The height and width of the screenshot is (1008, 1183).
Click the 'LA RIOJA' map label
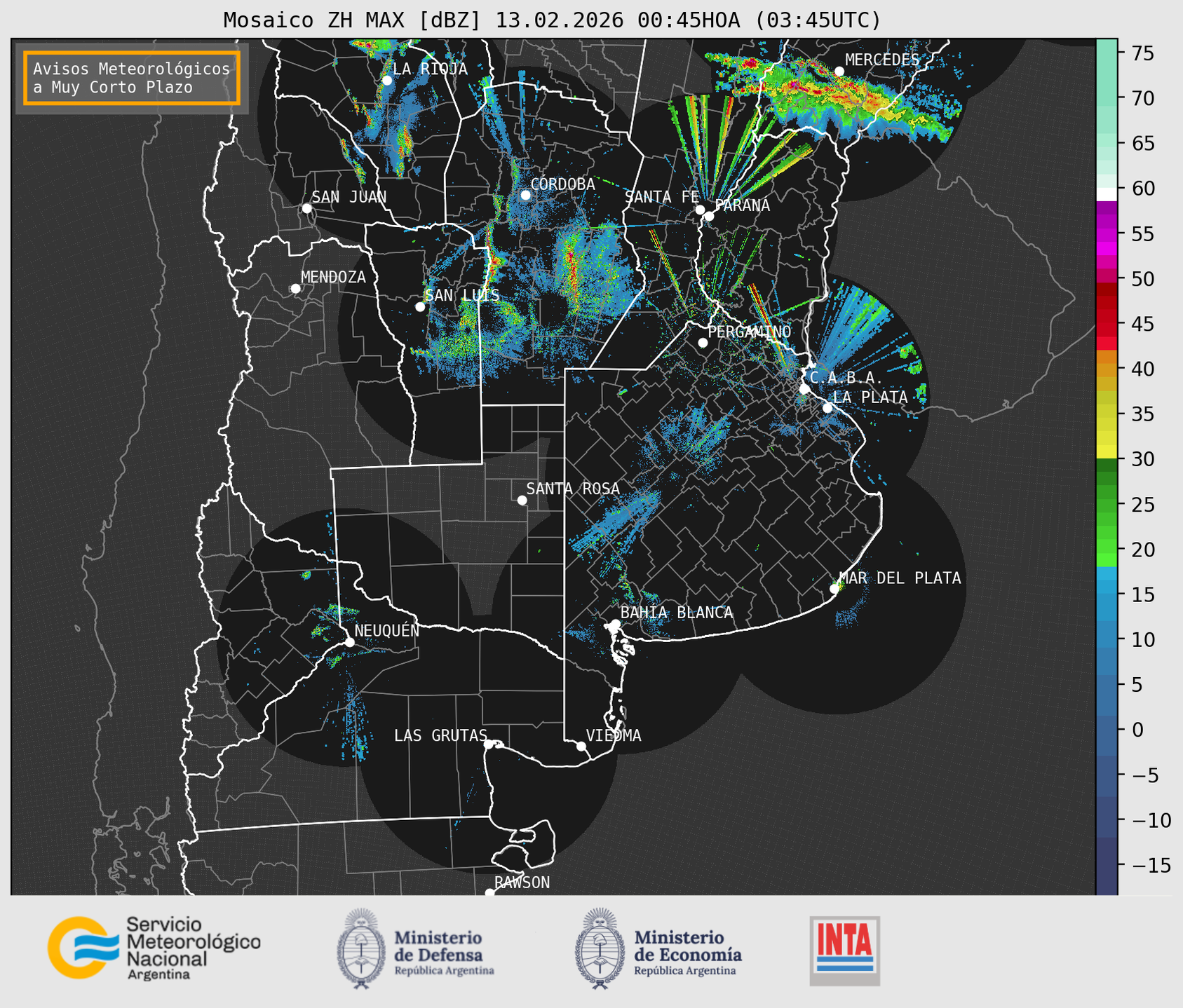point(430,69)
